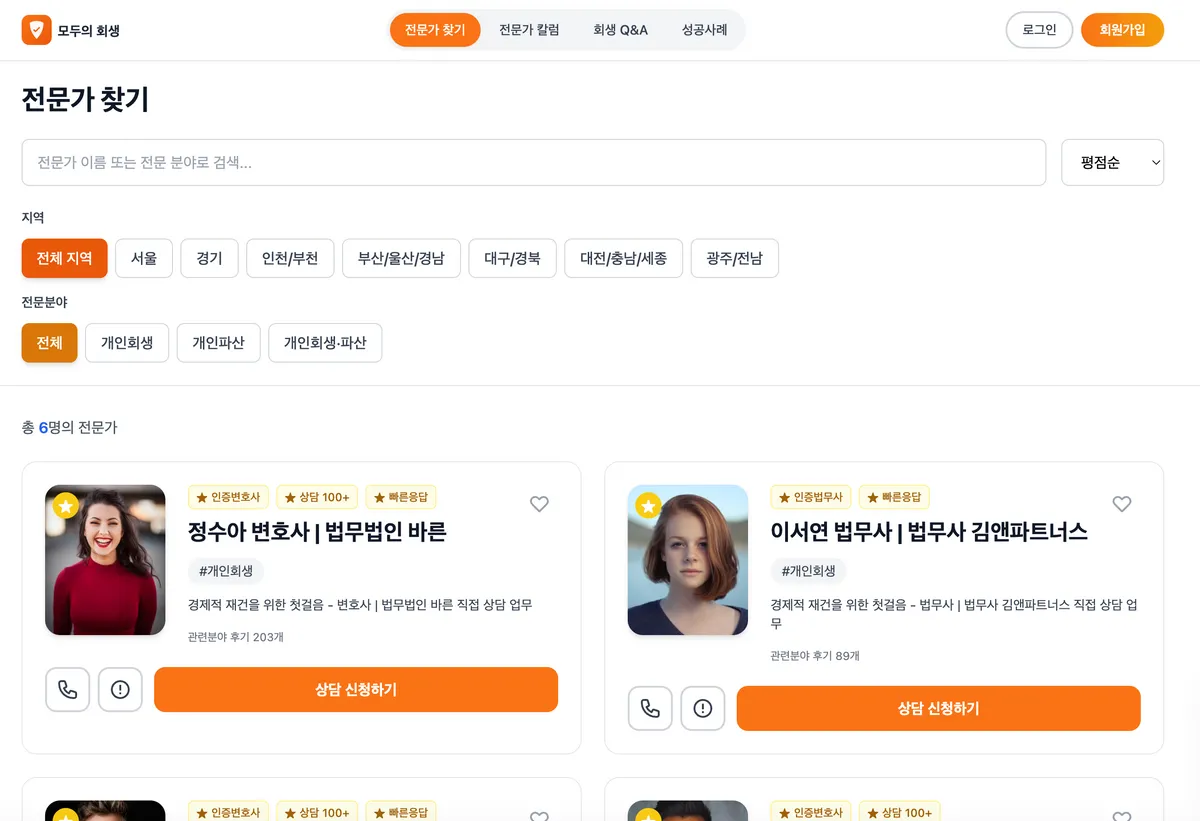Open 정수아 변호사's profile photo

click(x=105, y=560)
